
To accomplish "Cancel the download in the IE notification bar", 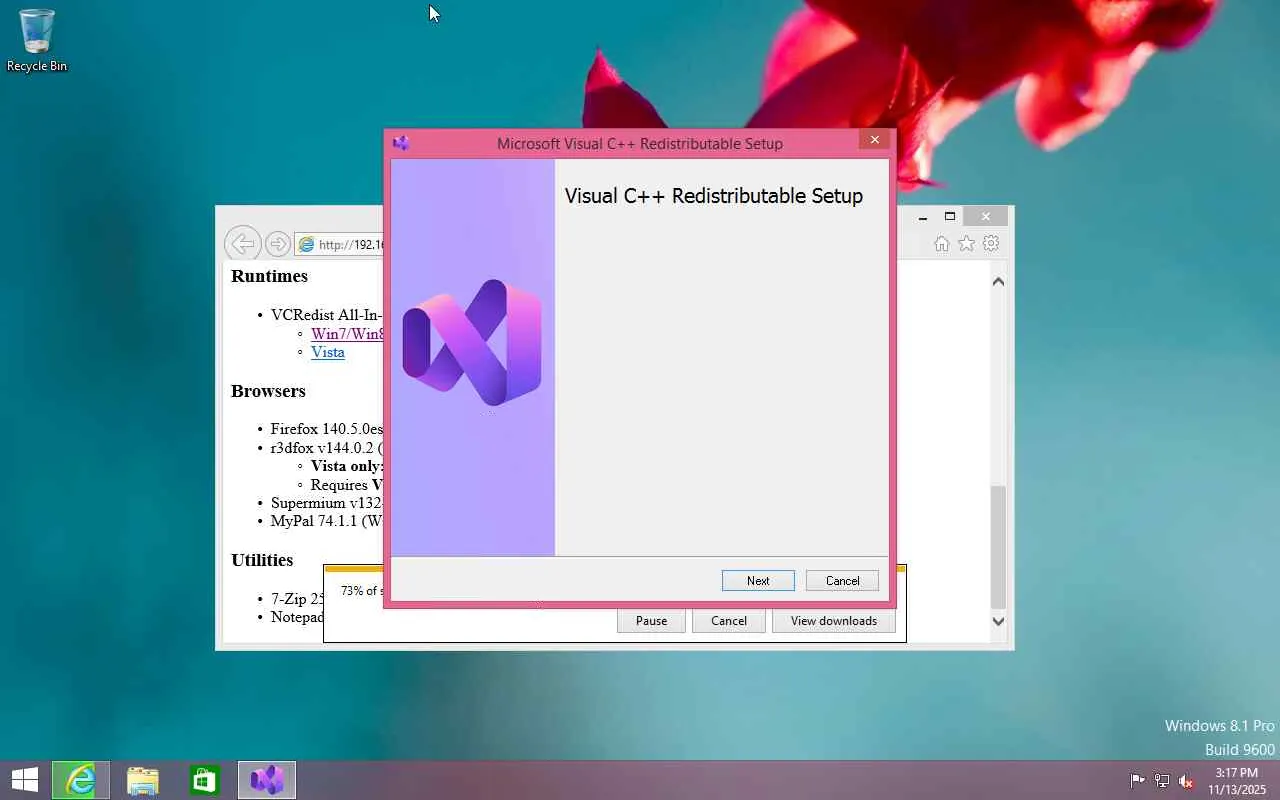I will tap(729, 621).
